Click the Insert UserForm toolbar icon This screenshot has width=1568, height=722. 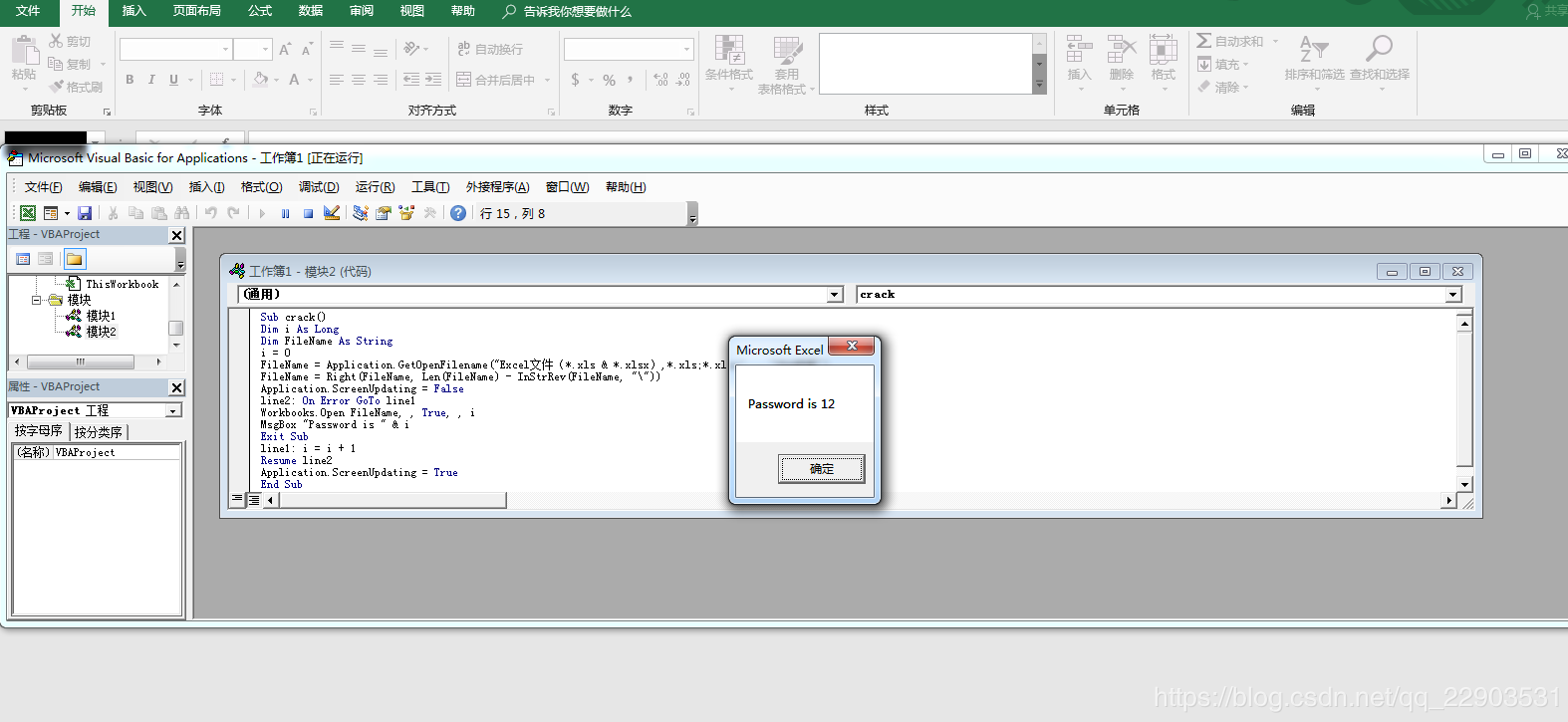click(51, 213)
